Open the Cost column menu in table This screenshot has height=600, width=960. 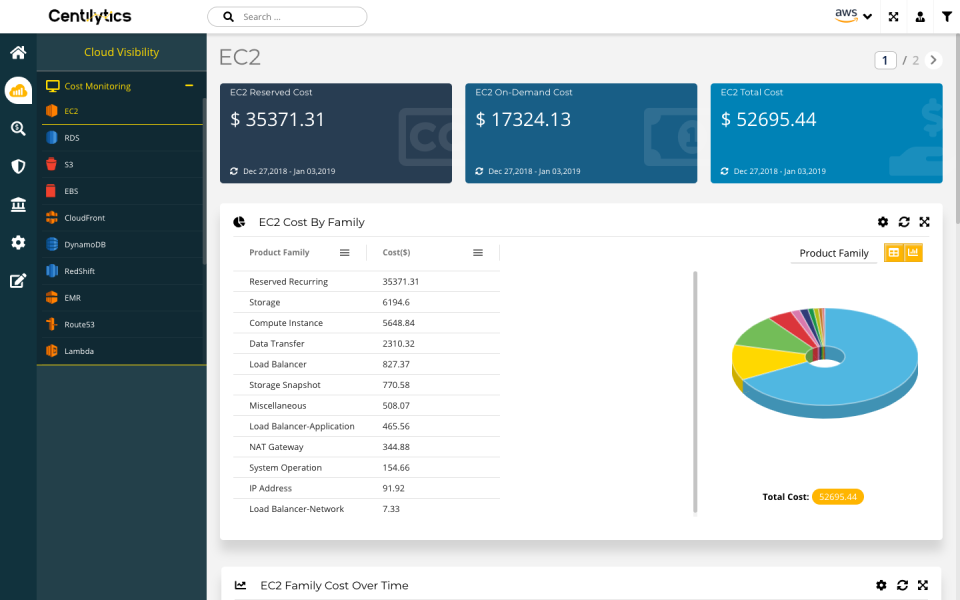pyautogui.click(x=477, y=252)
